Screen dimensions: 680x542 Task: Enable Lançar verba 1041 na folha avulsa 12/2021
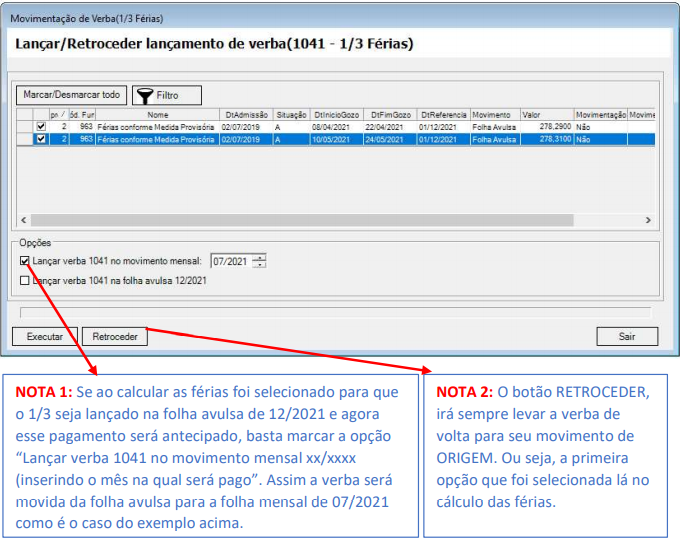pos(25,281)
